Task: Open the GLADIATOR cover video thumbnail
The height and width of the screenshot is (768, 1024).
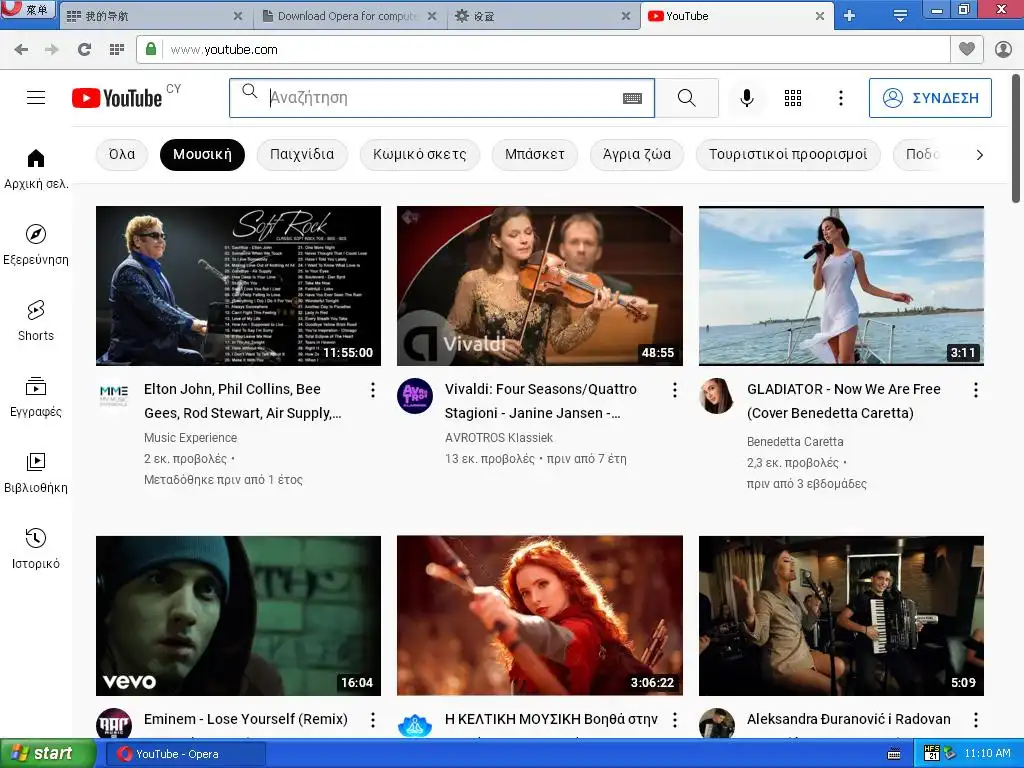Action: 841,286
